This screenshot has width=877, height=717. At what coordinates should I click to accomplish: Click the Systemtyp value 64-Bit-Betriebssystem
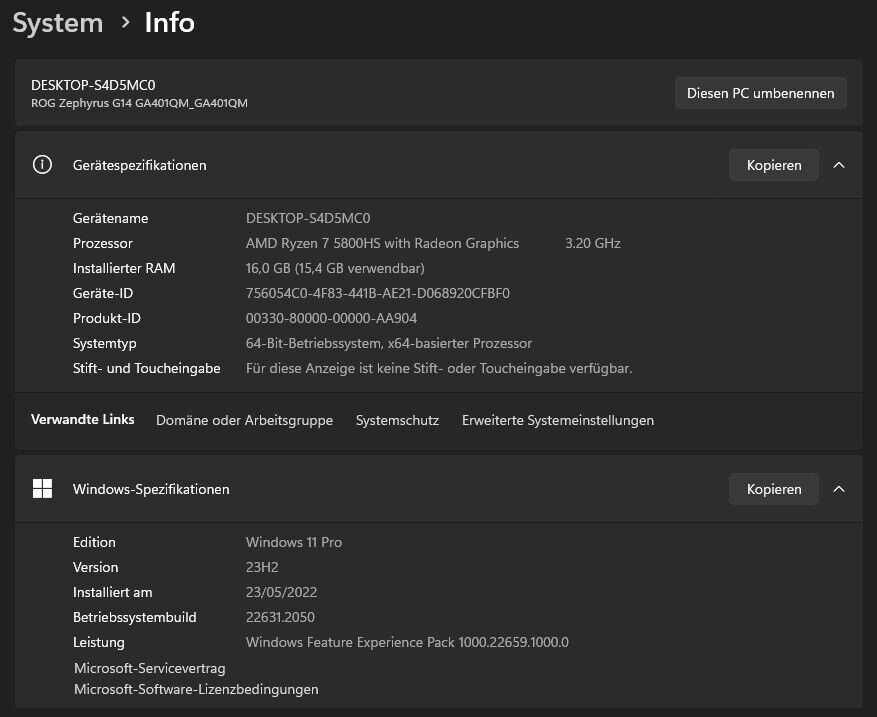pos(389,343)
